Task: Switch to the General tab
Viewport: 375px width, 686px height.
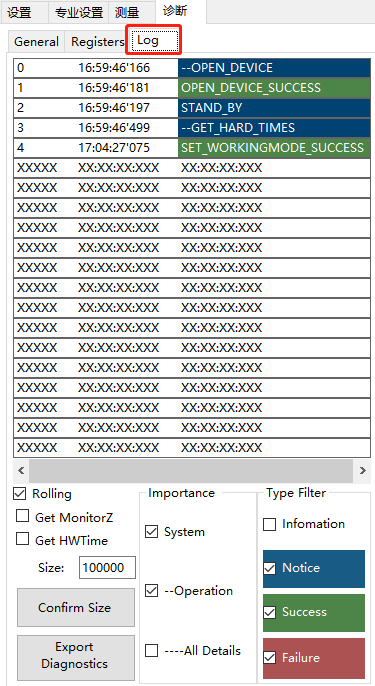Action: click(36, 42)
